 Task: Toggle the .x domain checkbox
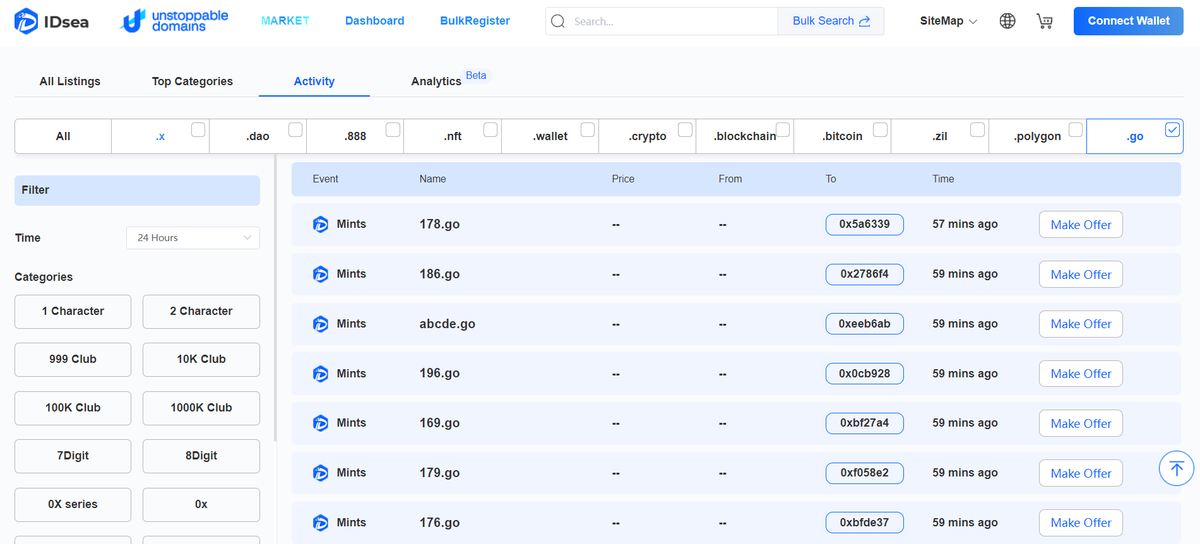(x=199, y=129)
